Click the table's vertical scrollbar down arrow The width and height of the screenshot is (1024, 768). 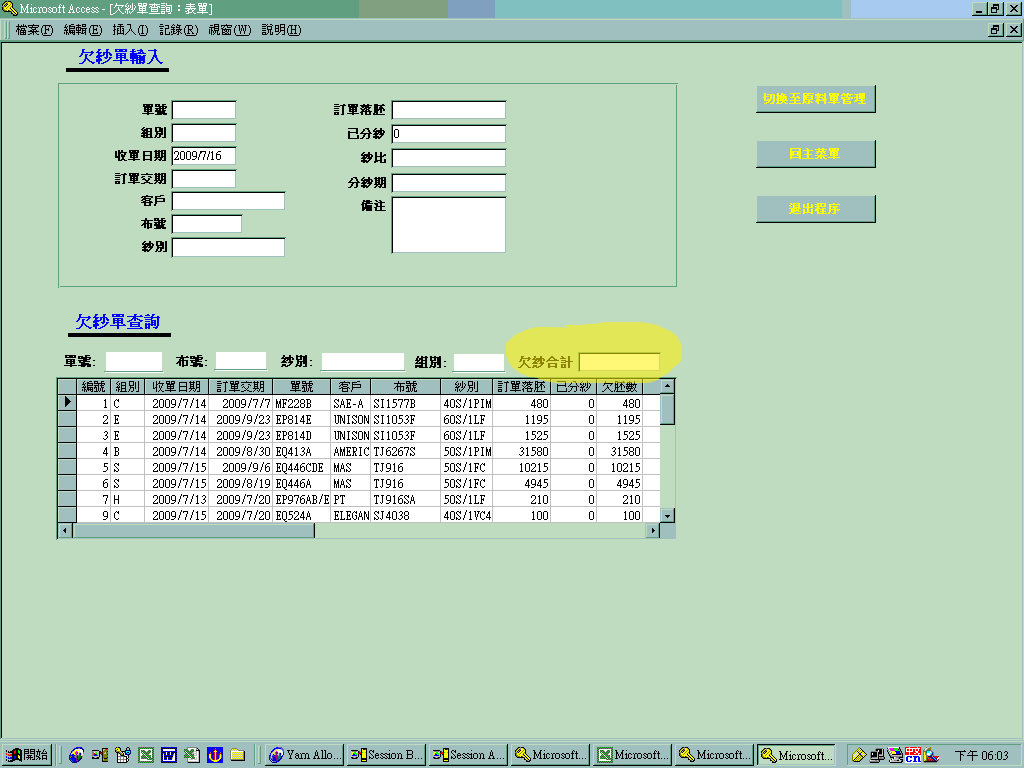(667, 515)
